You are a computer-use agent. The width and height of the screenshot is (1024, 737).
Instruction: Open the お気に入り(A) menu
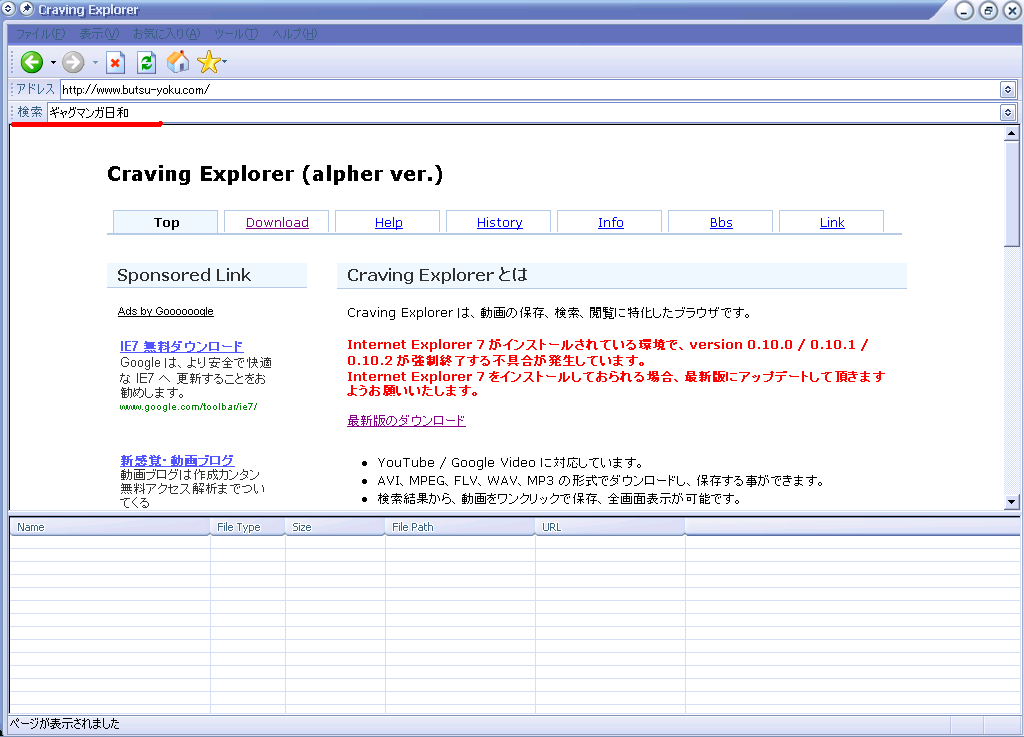tap(167, 34)
